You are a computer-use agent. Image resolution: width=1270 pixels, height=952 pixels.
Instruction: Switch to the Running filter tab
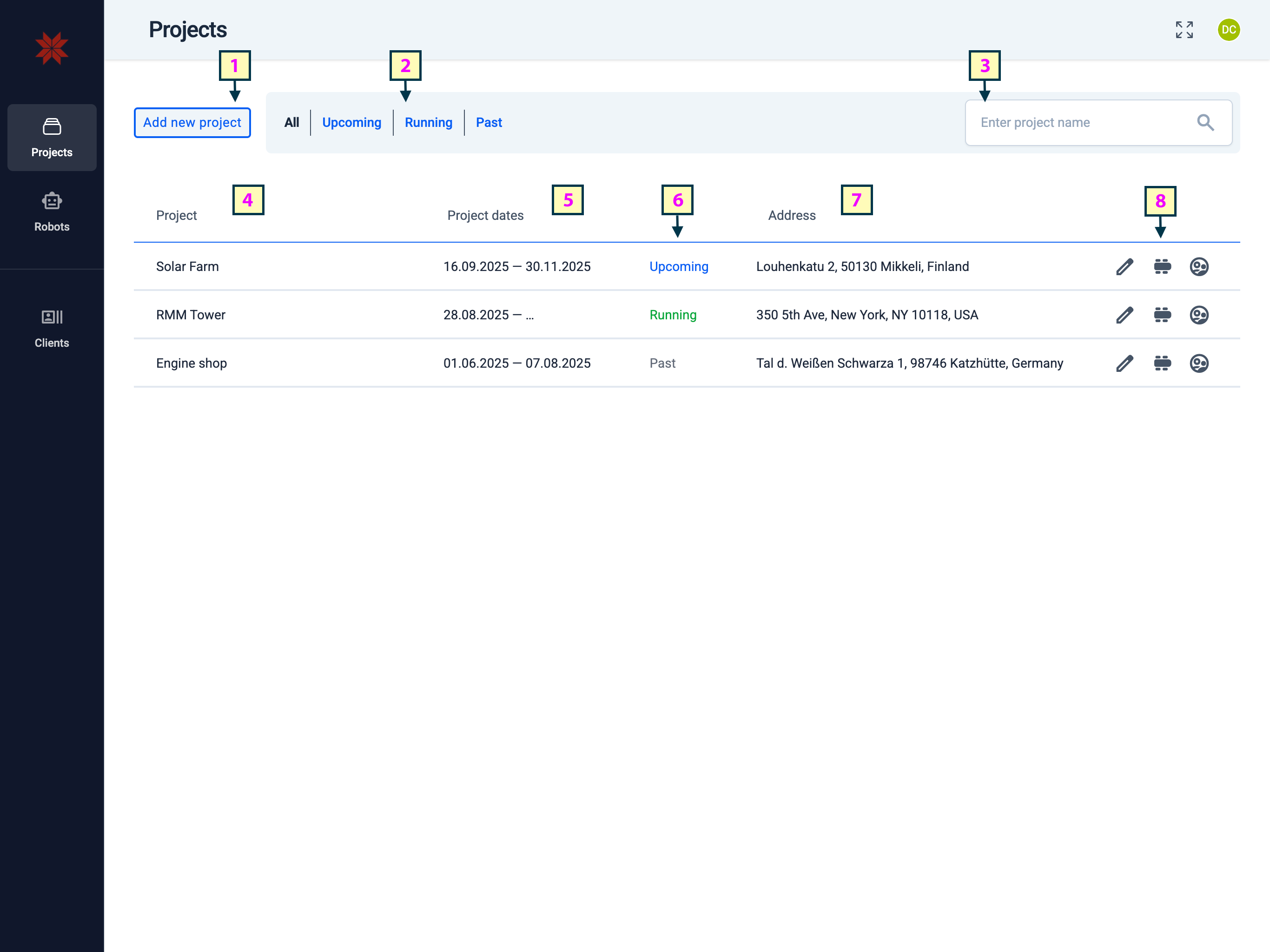pyautogui.click(x=428, y=122)
